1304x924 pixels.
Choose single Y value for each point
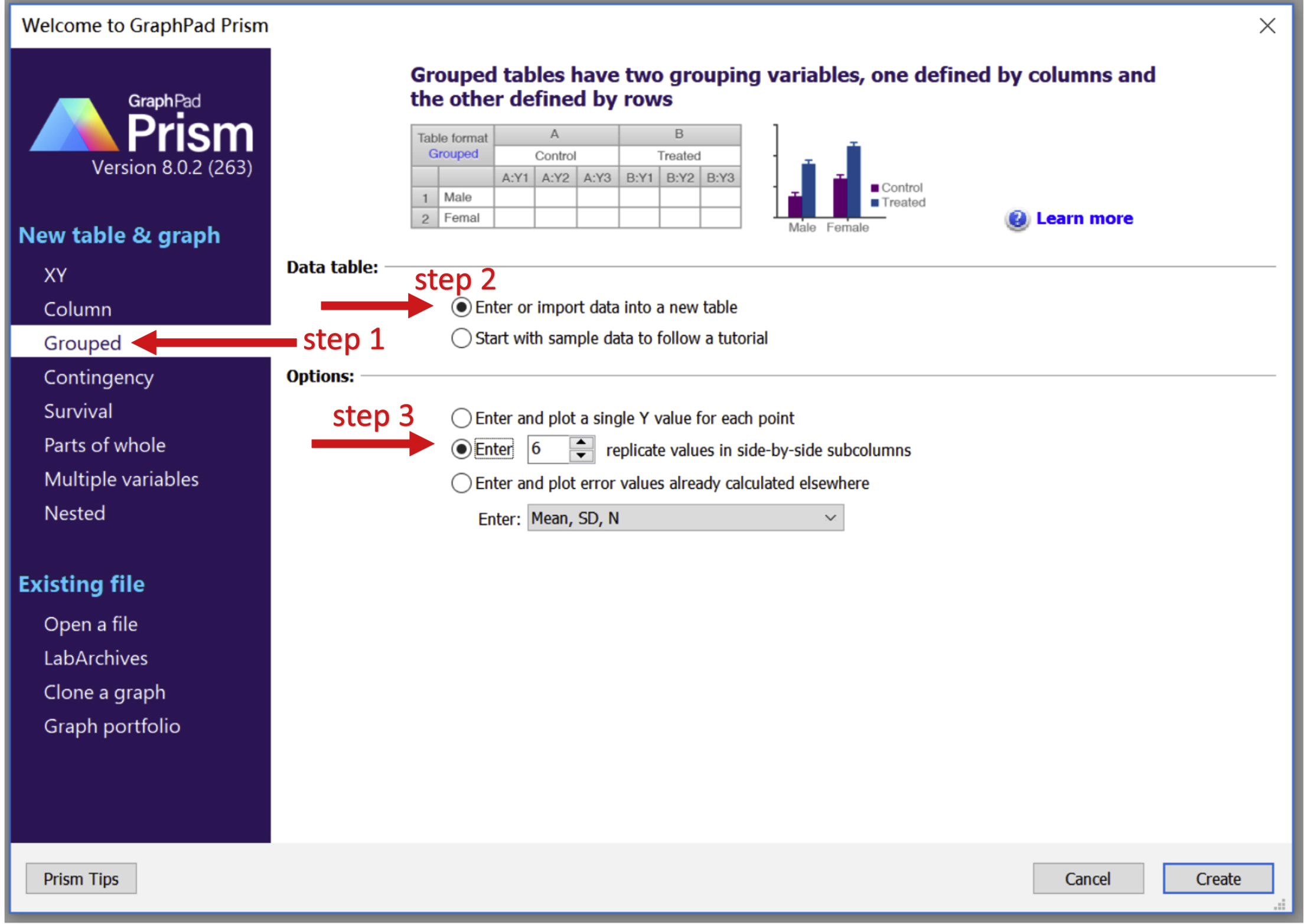(461, 418)
